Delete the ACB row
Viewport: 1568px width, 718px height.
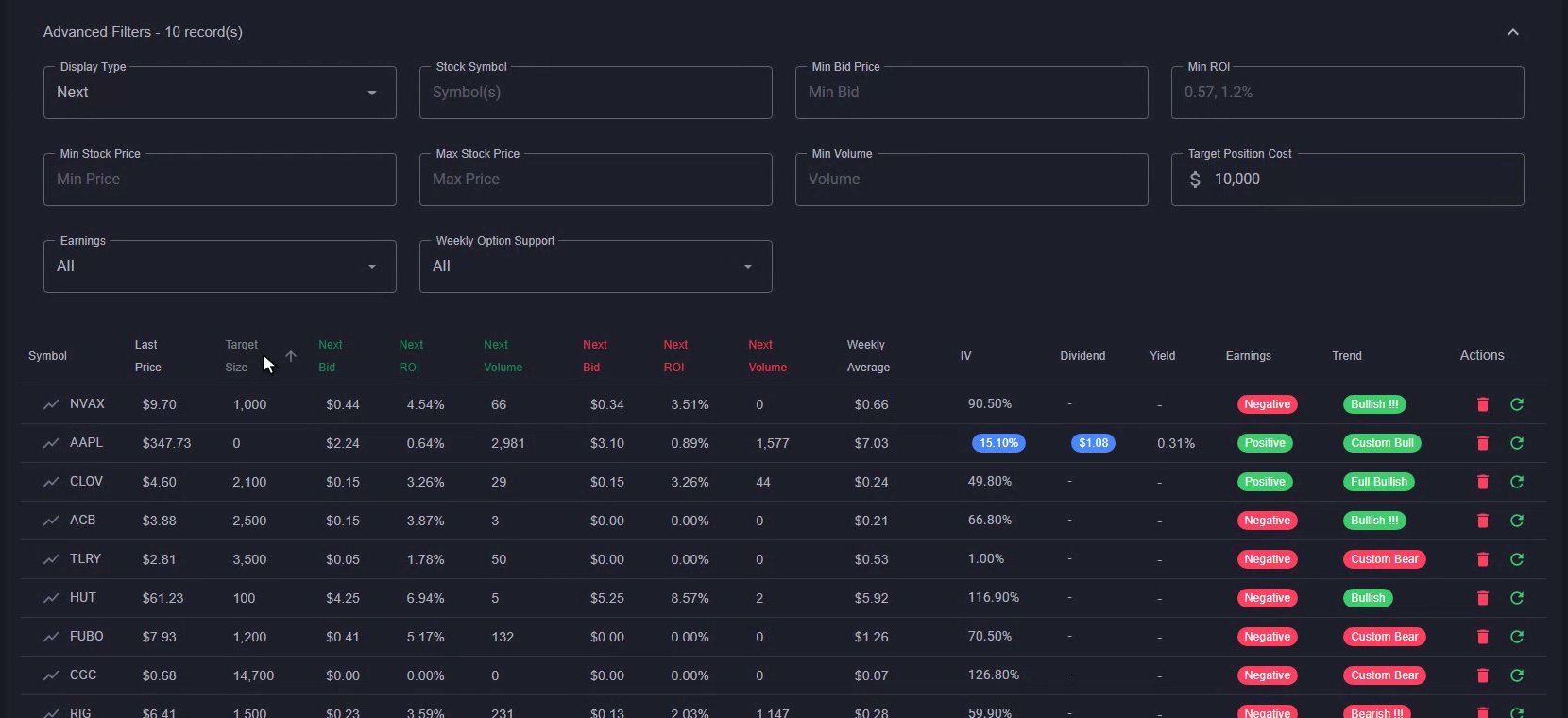(x=1483, y=521)
